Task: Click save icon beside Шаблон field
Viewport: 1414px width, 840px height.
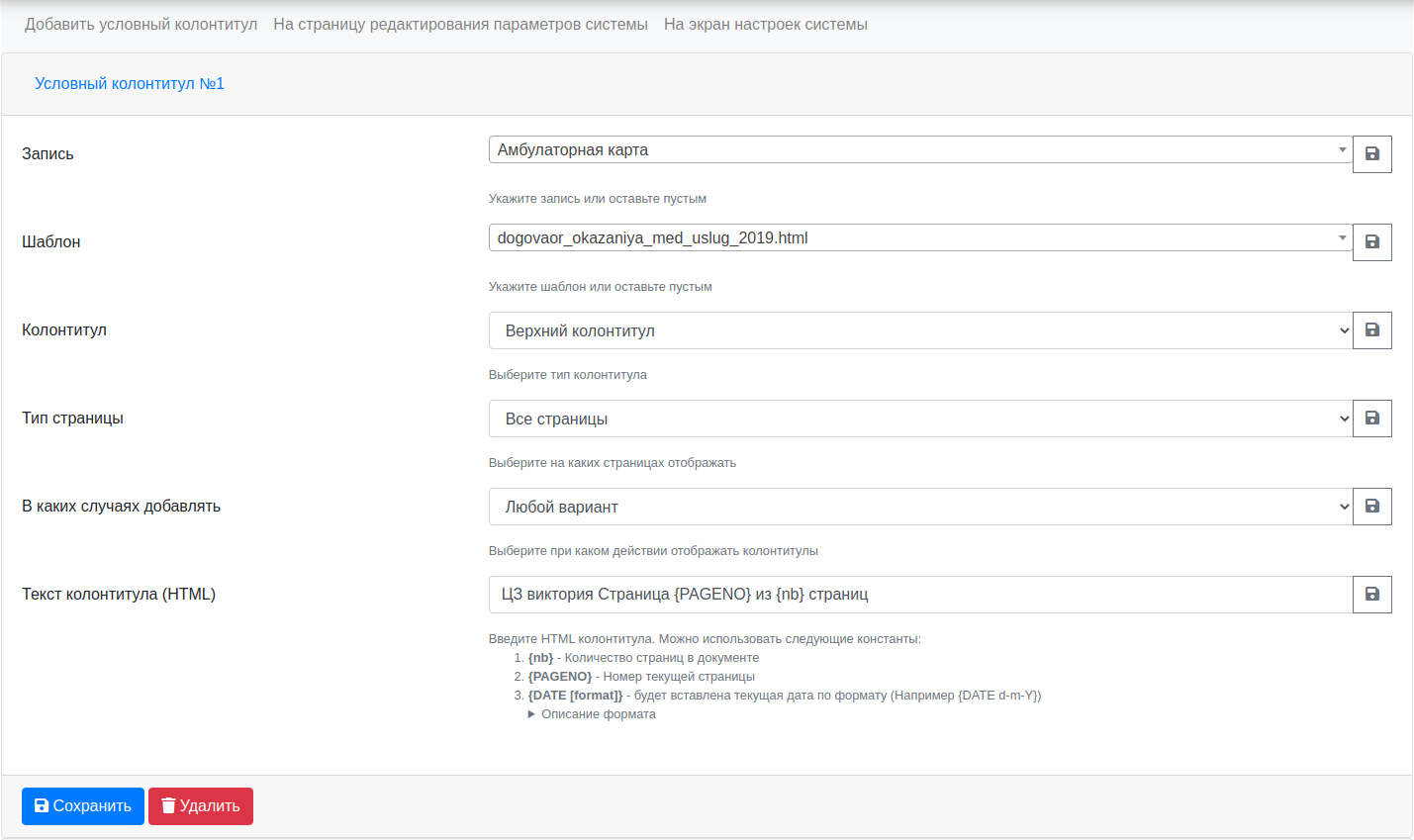Action: [x=1371, y=242]
